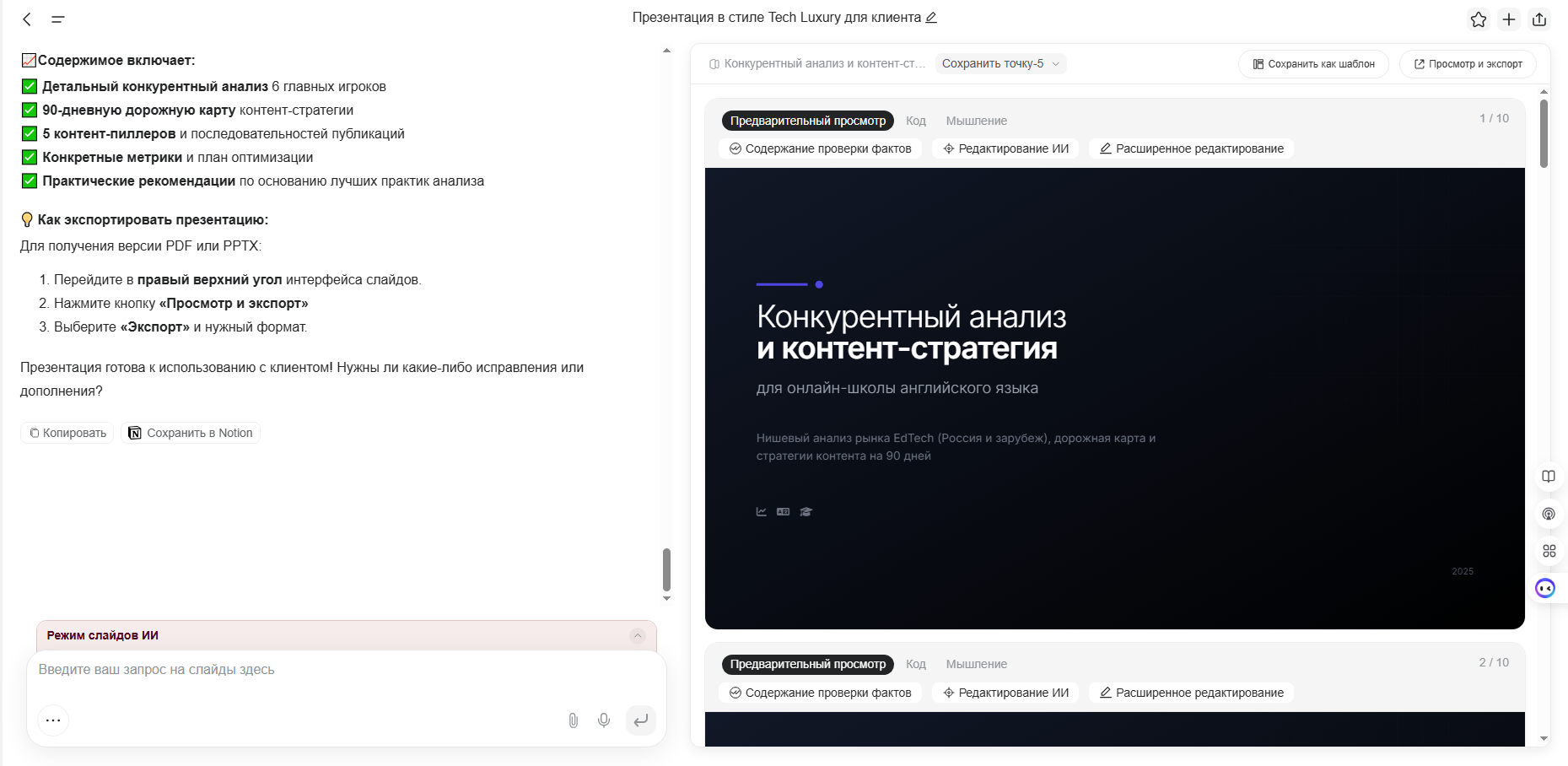Click the Как экспортировать презентацию heading
Screen dimensions: 1568x766
pos(153,219)
